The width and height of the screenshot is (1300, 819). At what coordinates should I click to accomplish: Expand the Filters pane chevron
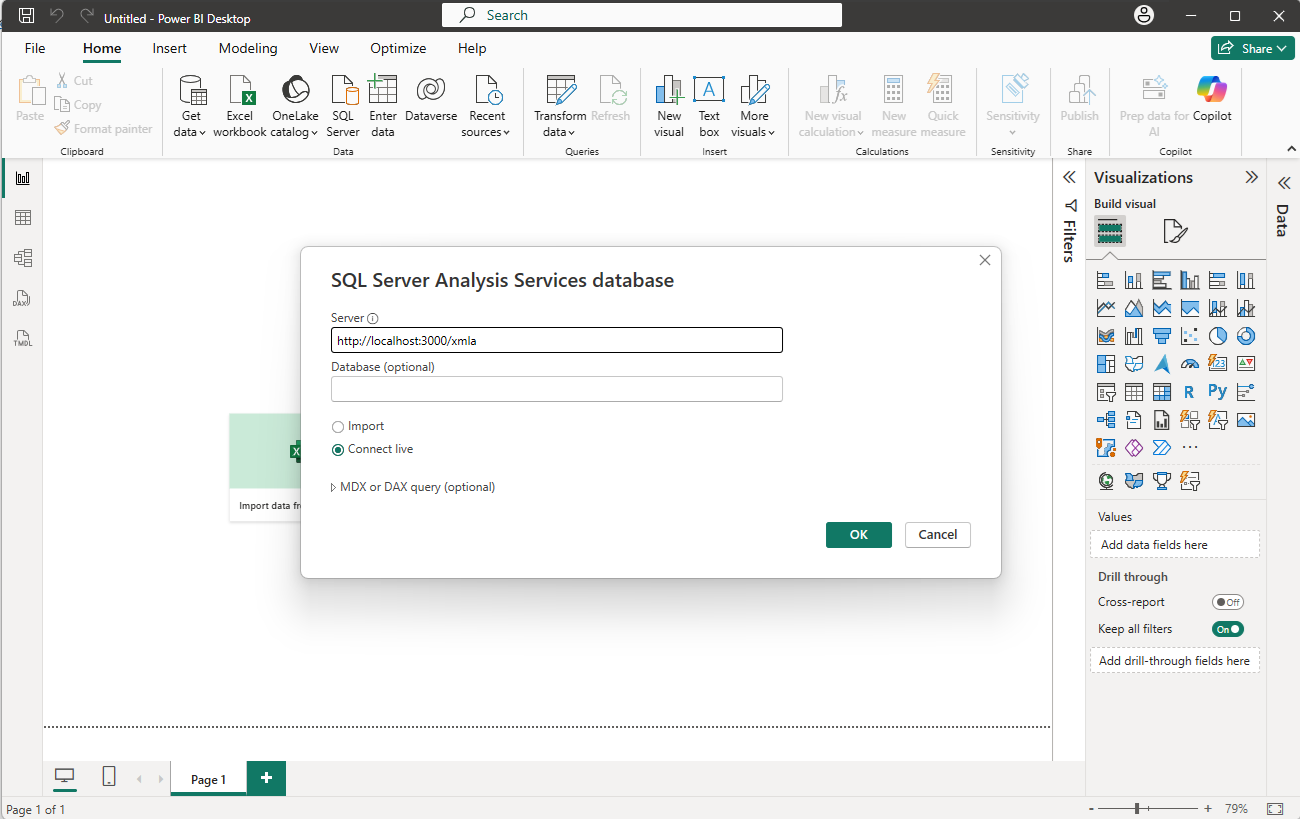[x=1069, y=177]
